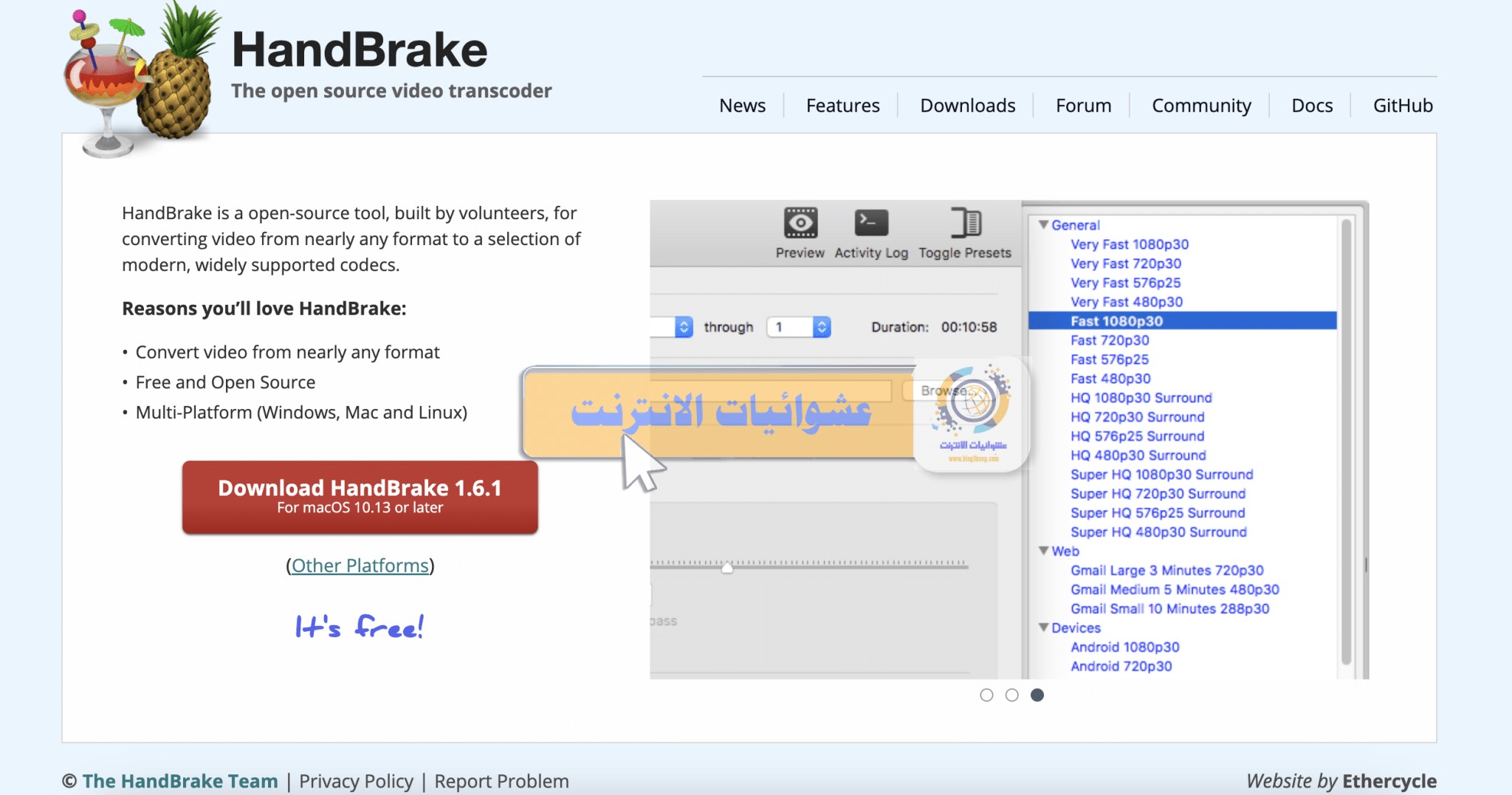Select the HQ 480p30 Surround preset
Screen dimensions: 1512x795
click(x=1138, y=455)
